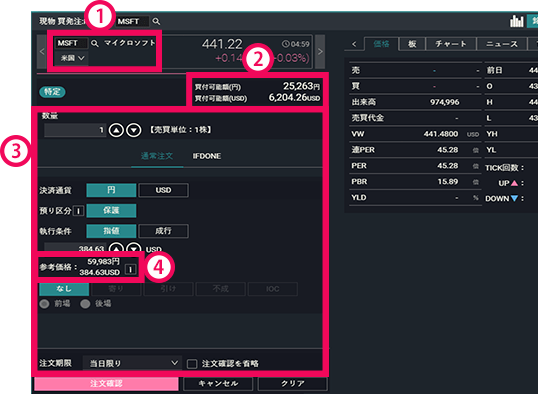Click the 売買代金 row label
538x394 pixels.
(367, 118)
